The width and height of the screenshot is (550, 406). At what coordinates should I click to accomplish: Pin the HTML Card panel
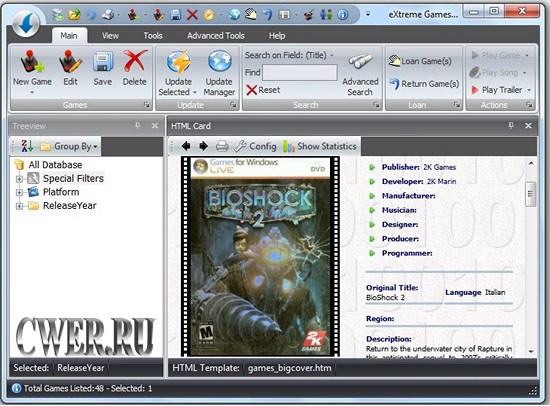(x=511, y=126)
